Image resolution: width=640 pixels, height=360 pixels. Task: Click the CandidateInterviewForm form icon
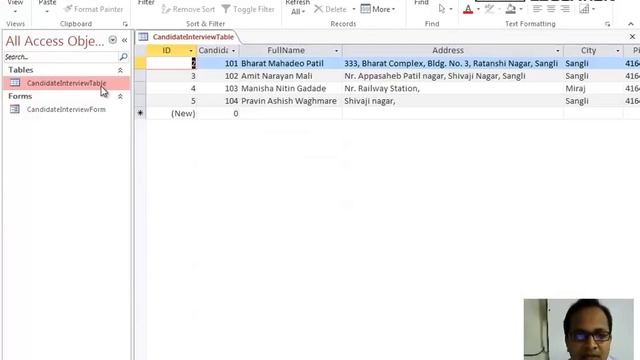[x=15, y=109]
